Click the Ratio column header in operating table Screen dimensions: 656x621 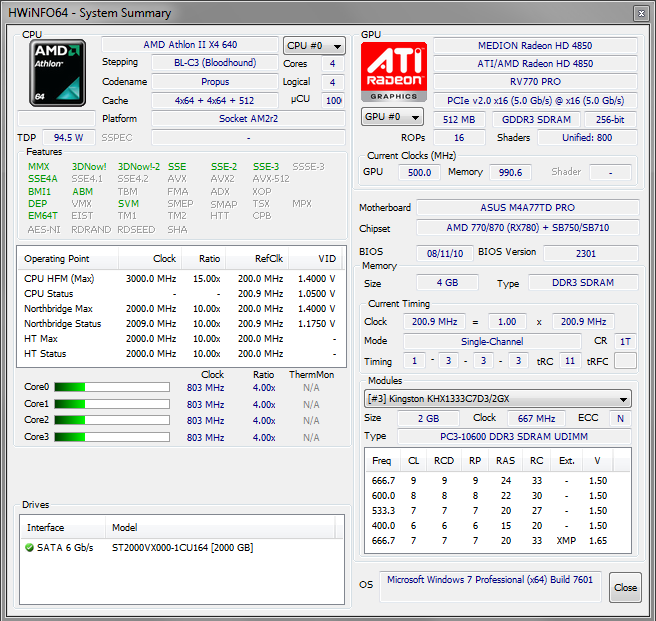[204, 259]
